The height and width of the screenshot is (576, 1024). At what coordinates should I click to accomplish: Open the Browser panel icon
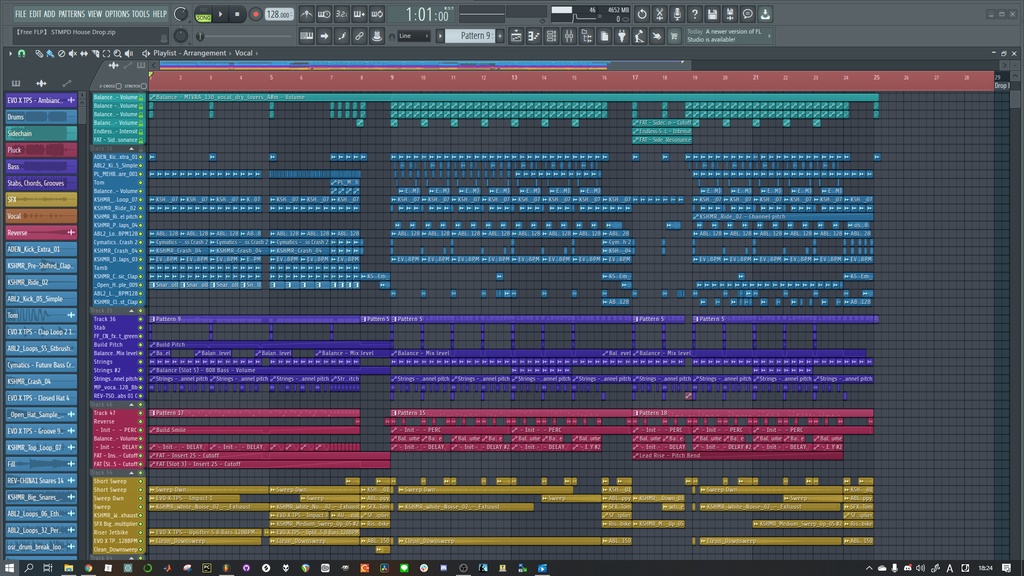point(586,37)
